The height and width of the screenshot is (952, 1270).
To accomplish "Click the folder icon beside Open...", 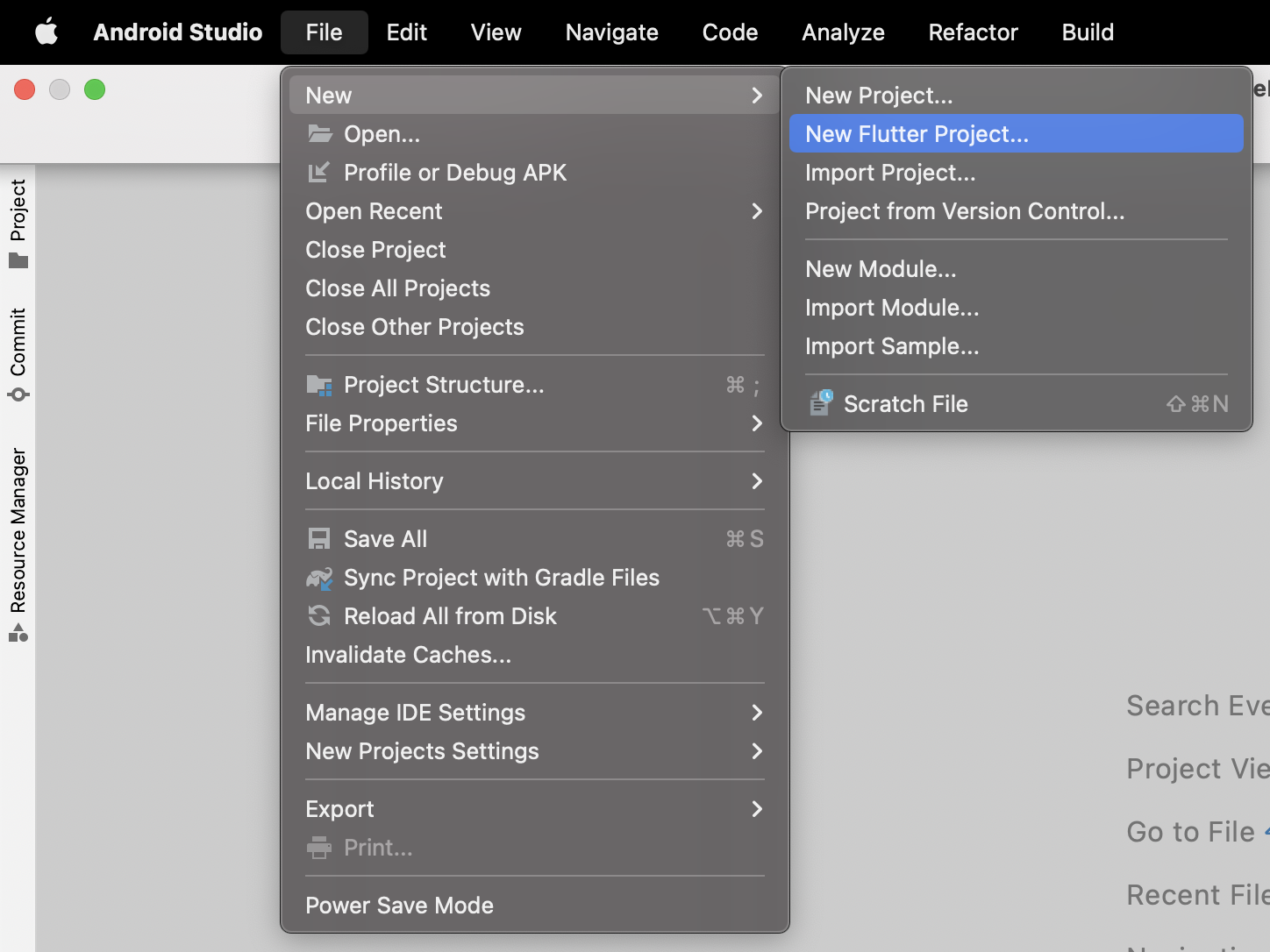I will tap(320, 134).
